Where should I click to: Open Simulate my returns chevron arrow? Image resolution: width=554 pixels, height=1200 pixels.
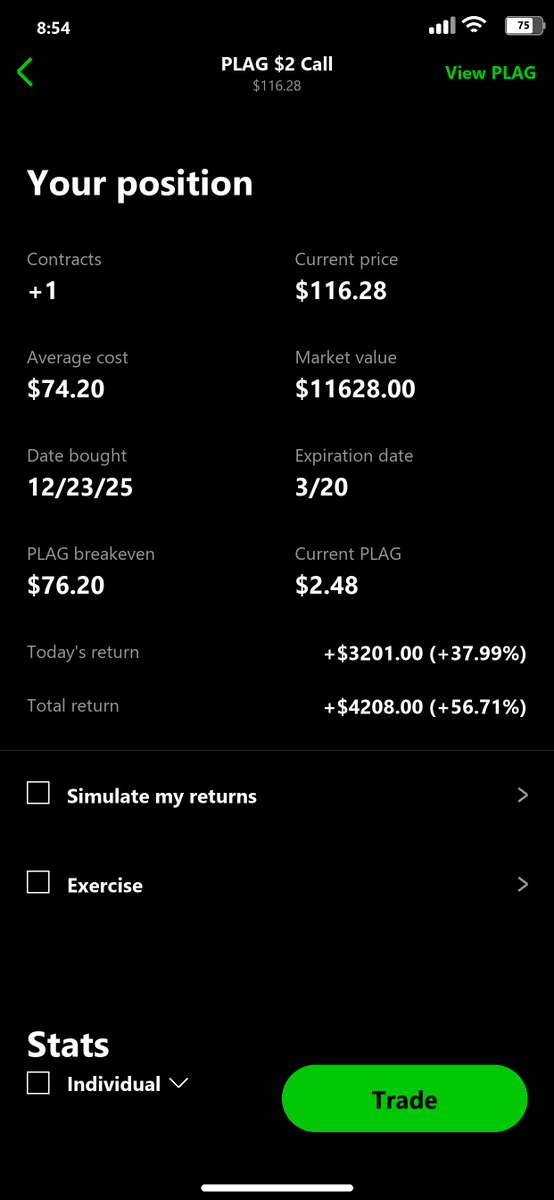coord(522,796)
